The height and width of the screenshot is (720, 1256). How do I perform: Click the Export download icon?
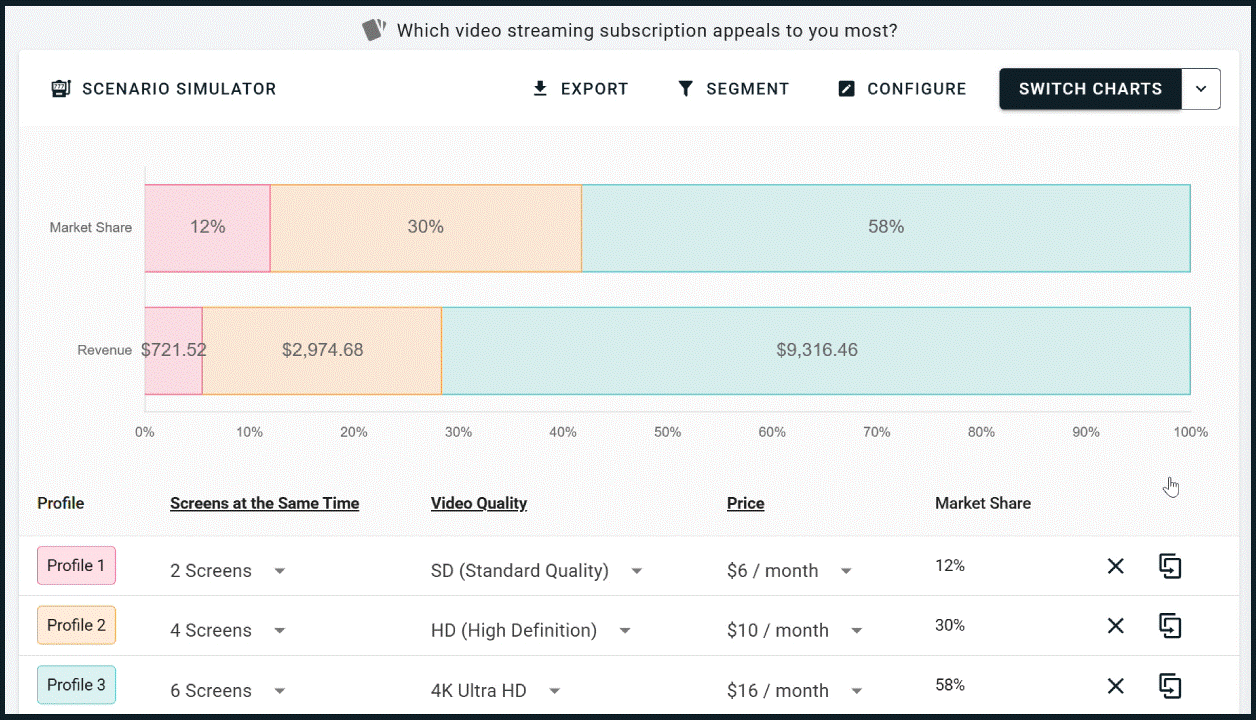540,88
